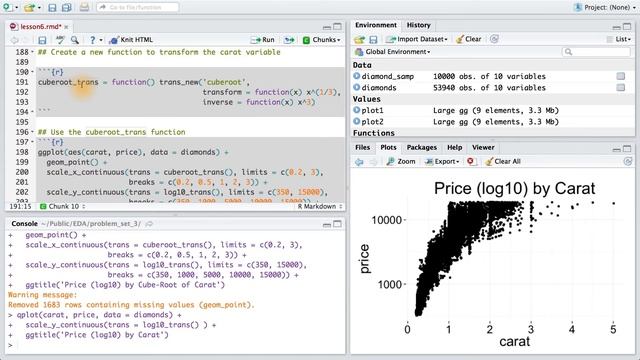
Task: Click the Save All icon in top toolbar
Action: 66,7
